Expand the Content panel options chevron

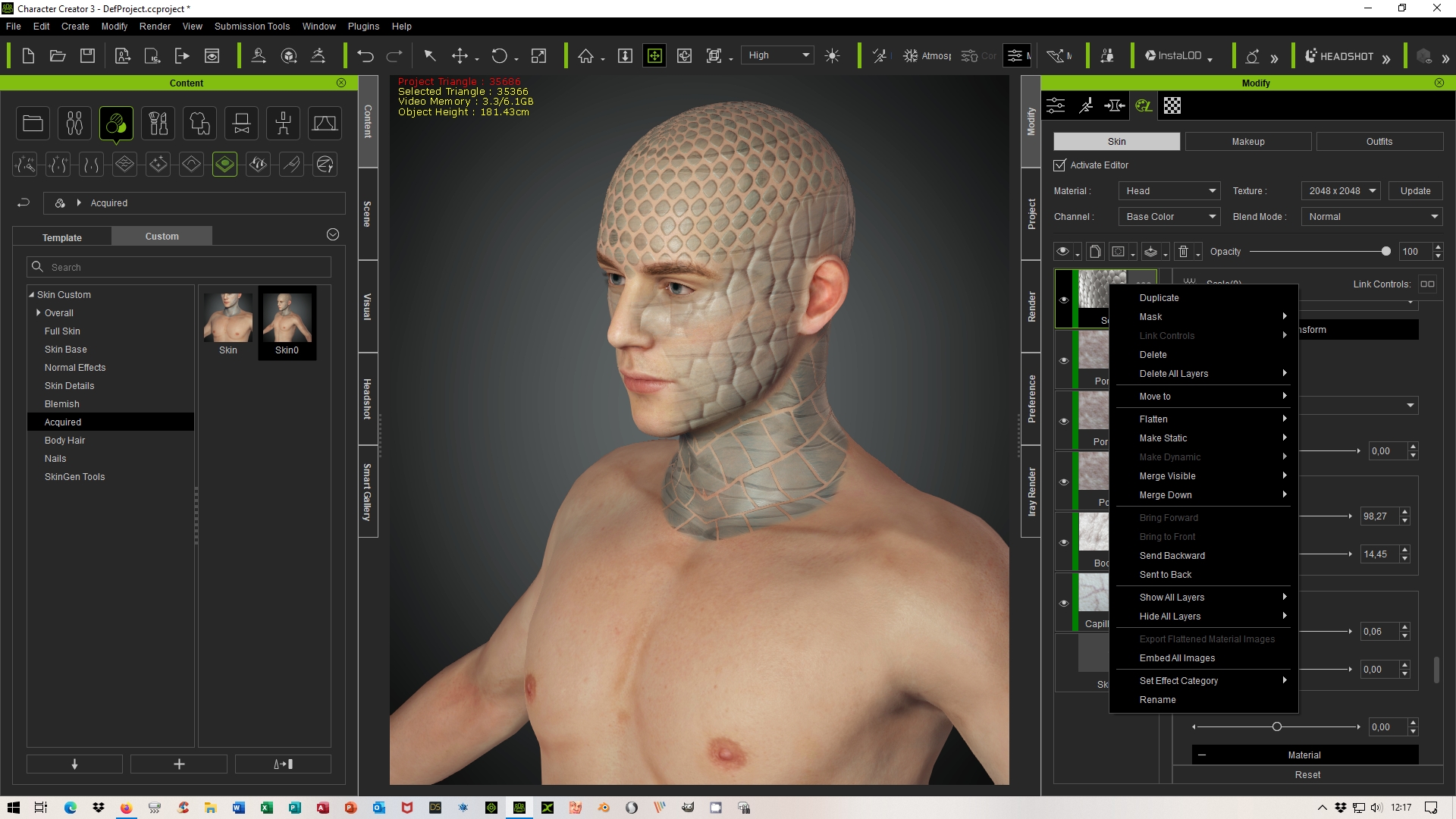(x=332, y=234)
